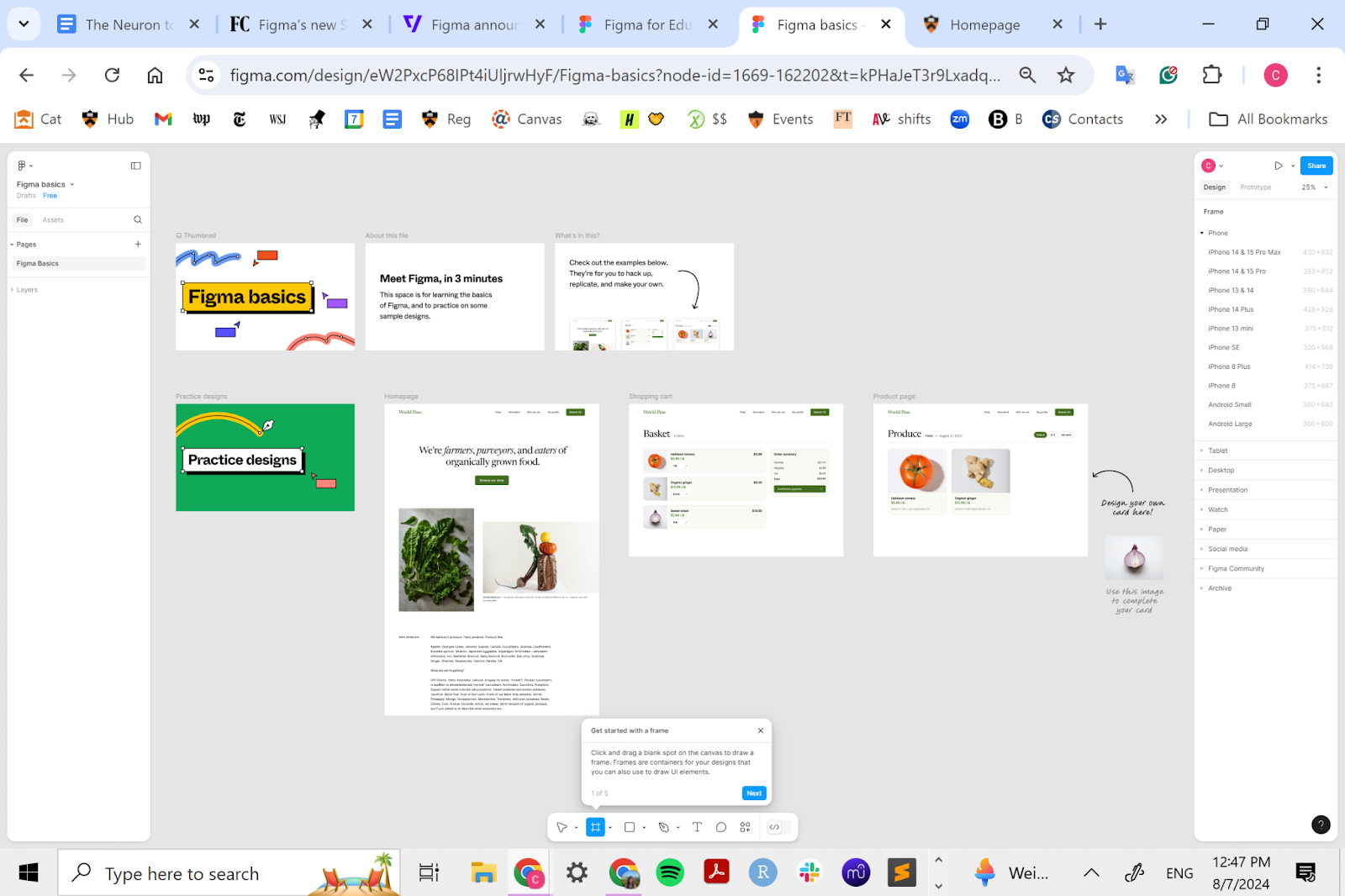Switch to the Figma for Edu browser tab

647,24
